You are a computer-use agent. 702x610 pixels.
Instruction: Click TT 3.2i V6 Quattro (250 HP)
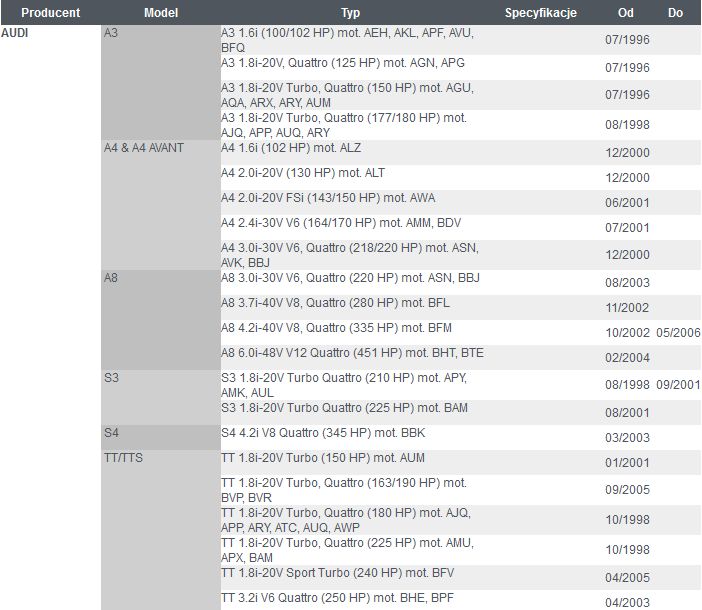(337, 598)
